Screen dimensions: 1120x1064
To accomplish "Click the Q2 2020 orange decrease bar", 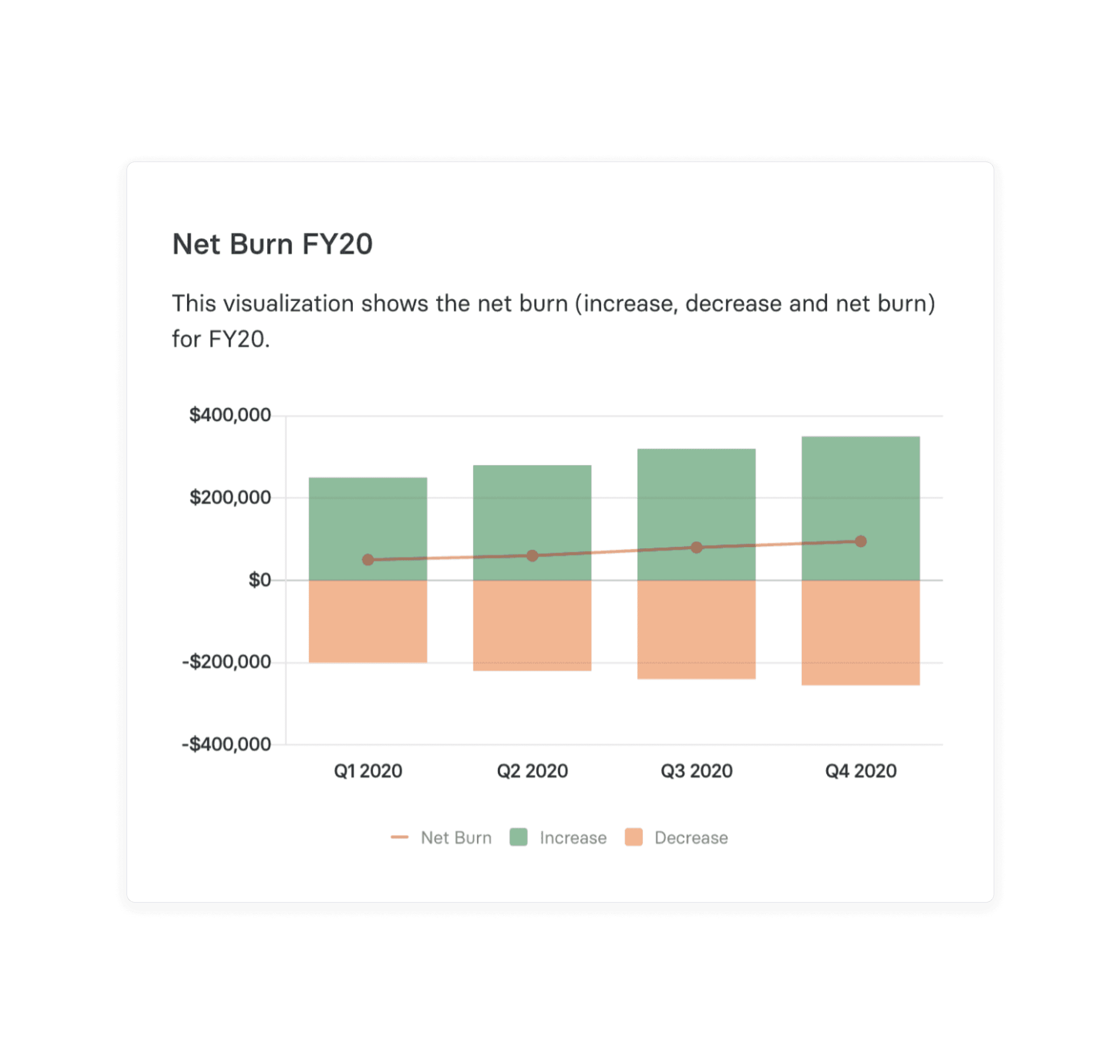I will pos(532,625).
